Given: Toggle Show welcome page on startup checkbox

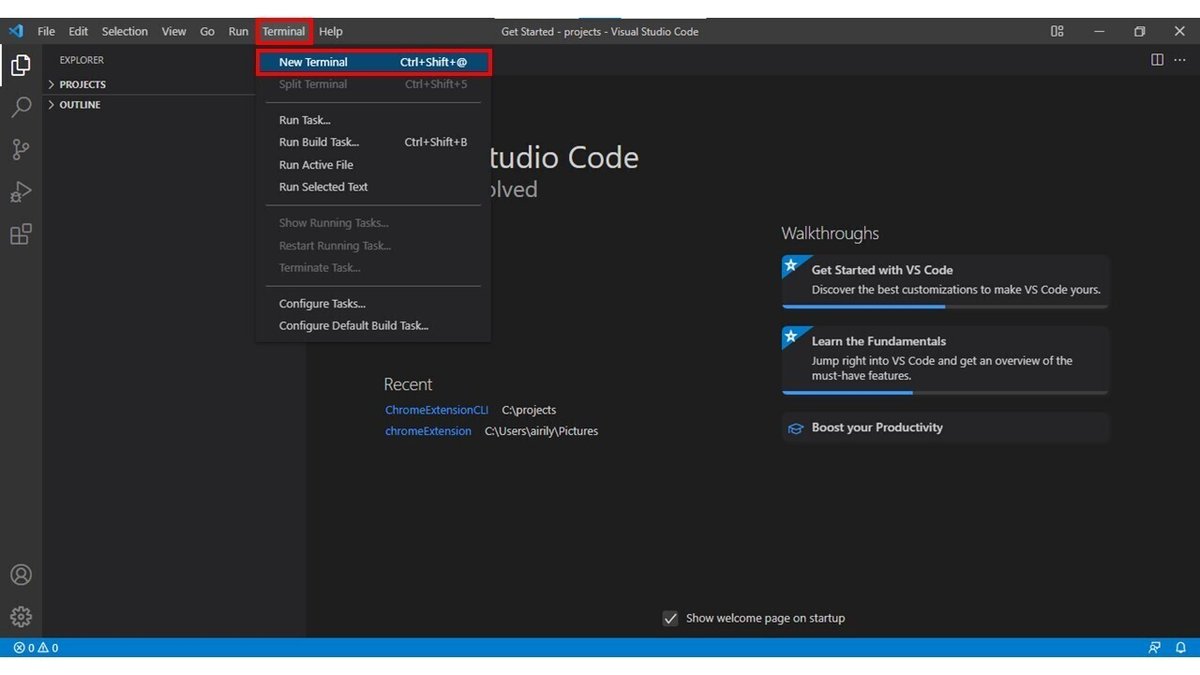Looking at the screenshot, I should pyautogui.click(x=670, y=618).
